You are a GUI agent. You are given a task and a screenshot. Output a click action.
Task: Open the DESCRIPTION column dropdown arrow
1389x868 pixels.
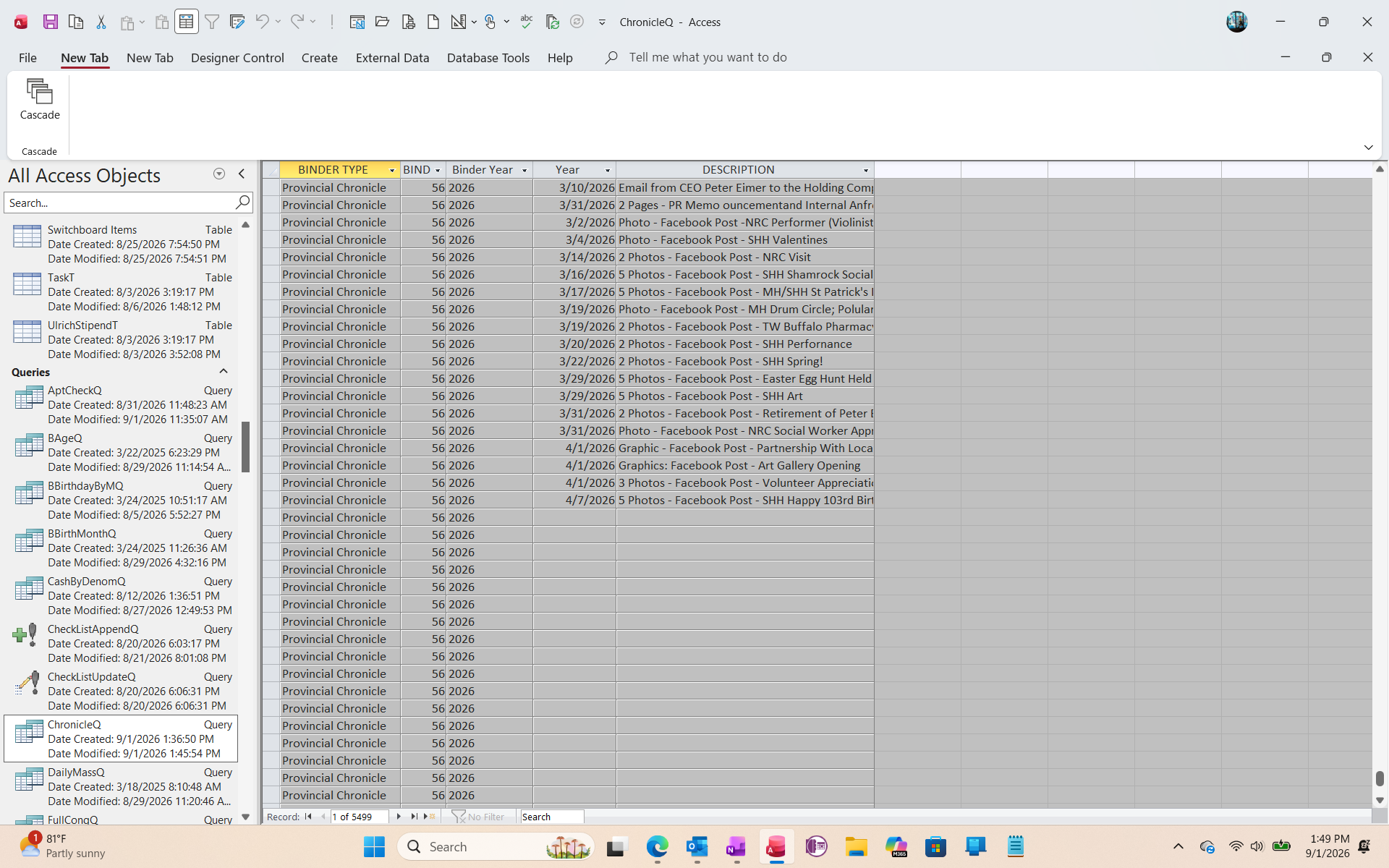(x=866, y=170)
